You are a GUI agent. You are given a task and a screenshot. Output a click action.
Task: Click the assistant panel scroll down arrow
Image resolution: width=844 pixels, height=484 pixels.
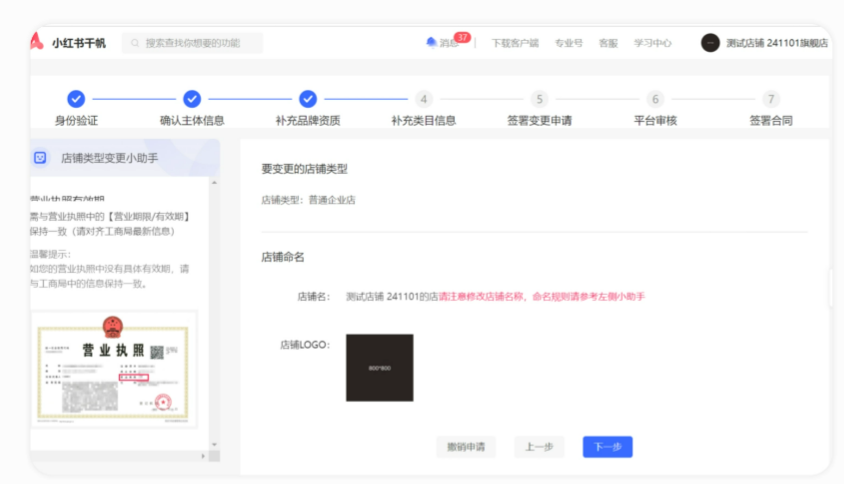pos(214,445)
